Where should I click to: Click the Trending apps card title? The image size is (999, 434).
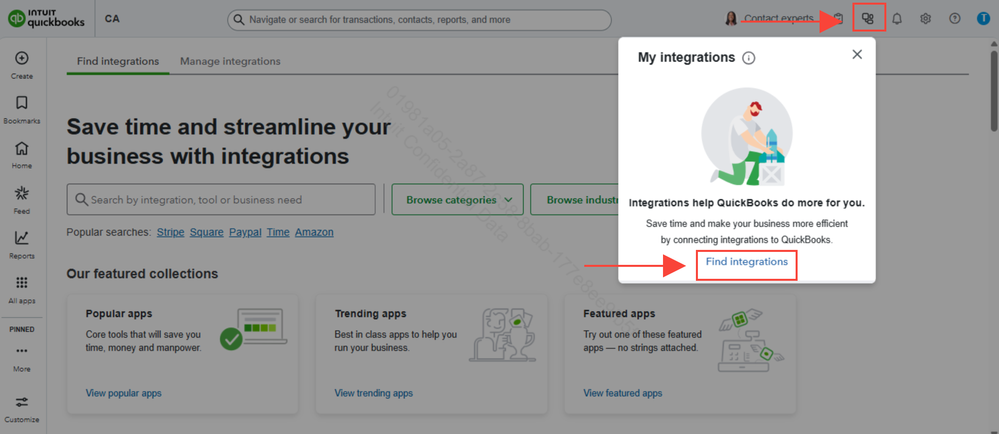click(x=371, y=314)
